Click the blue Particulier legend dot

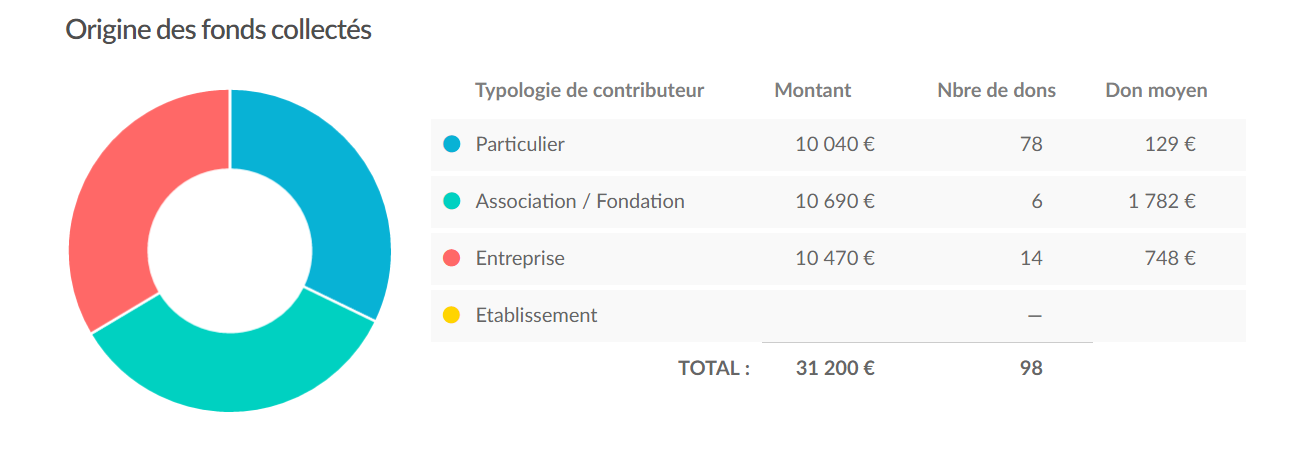pos(451,145)
